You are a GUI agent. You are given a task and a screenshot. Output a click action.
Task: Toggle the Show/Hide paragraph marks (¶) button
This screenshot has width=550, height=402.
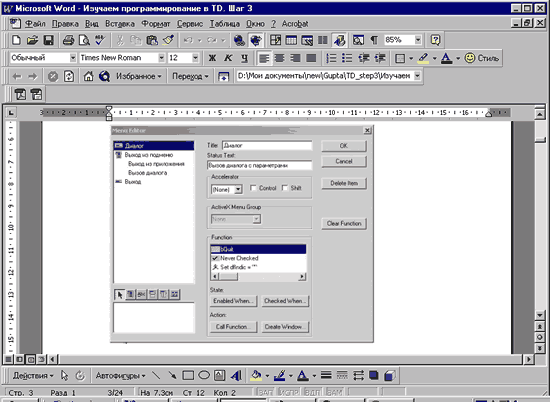(x=374, y=40)
